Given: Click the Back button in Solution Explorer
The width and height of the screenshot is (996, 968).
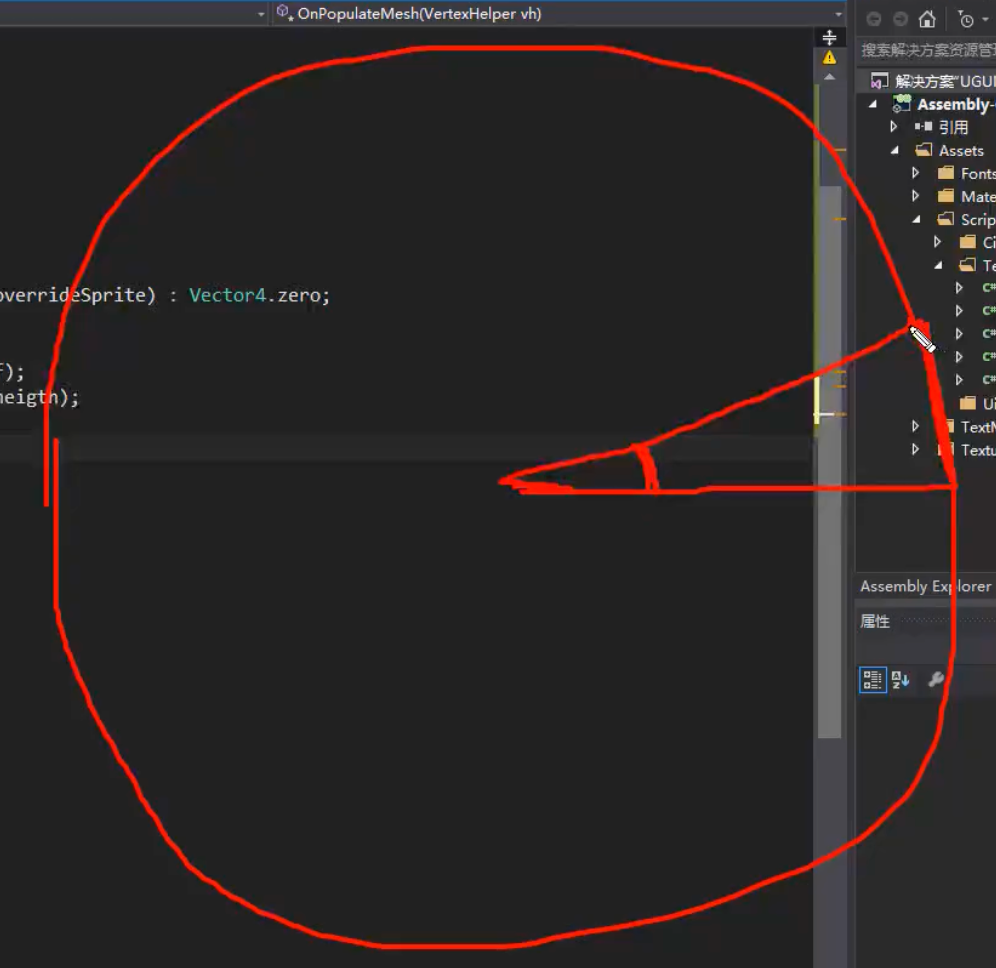Looking at the screenshot, I should click(x=874, y=19).
